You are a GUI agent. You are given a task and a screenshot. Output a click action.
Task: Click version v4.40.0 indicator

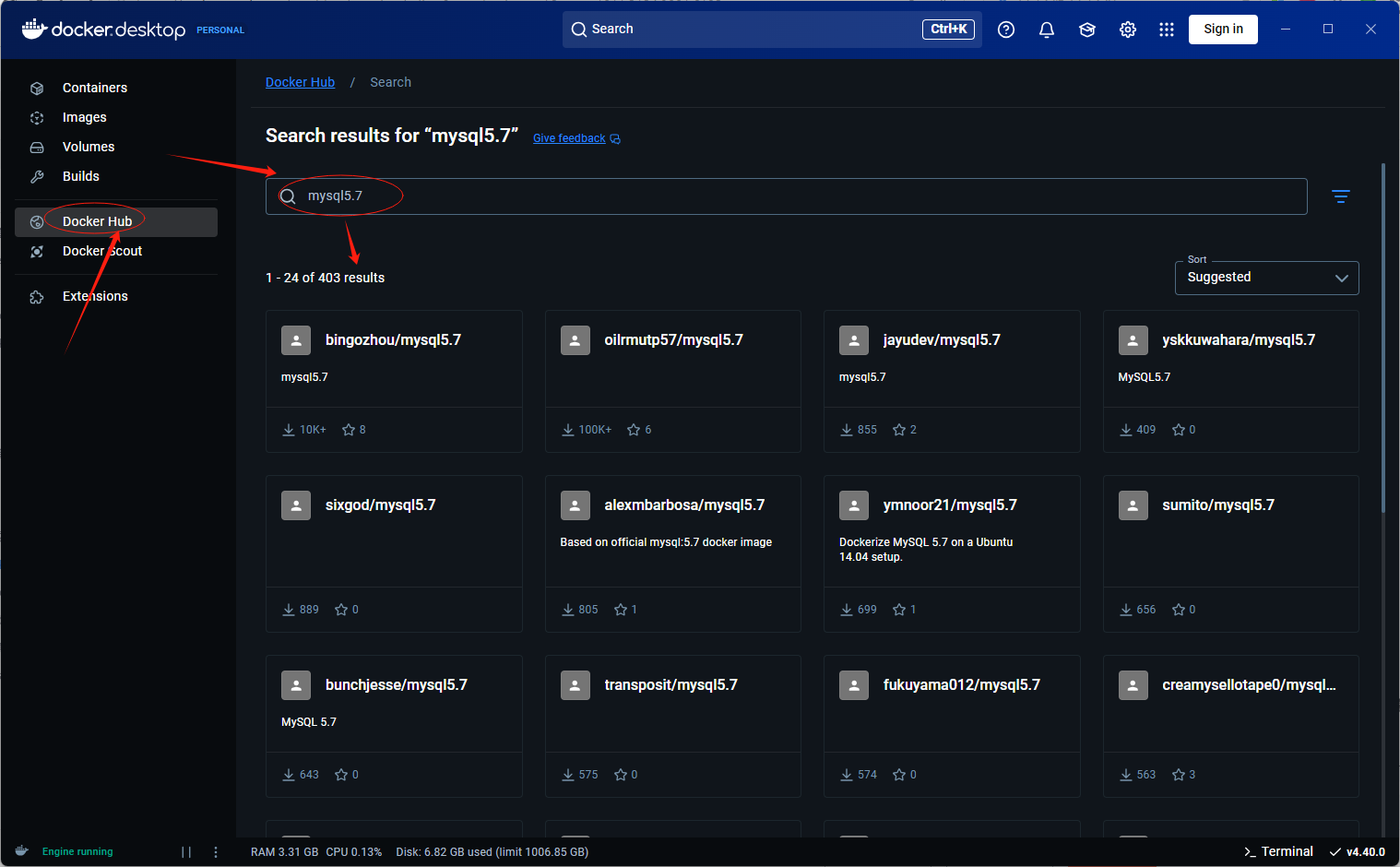[1358, 852]
